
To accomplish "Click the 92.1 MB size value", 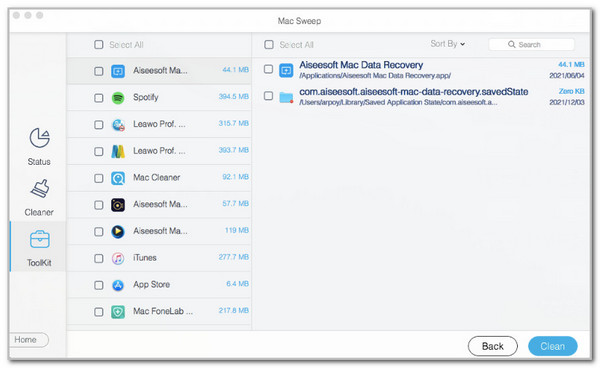I will tap(235, 177).
